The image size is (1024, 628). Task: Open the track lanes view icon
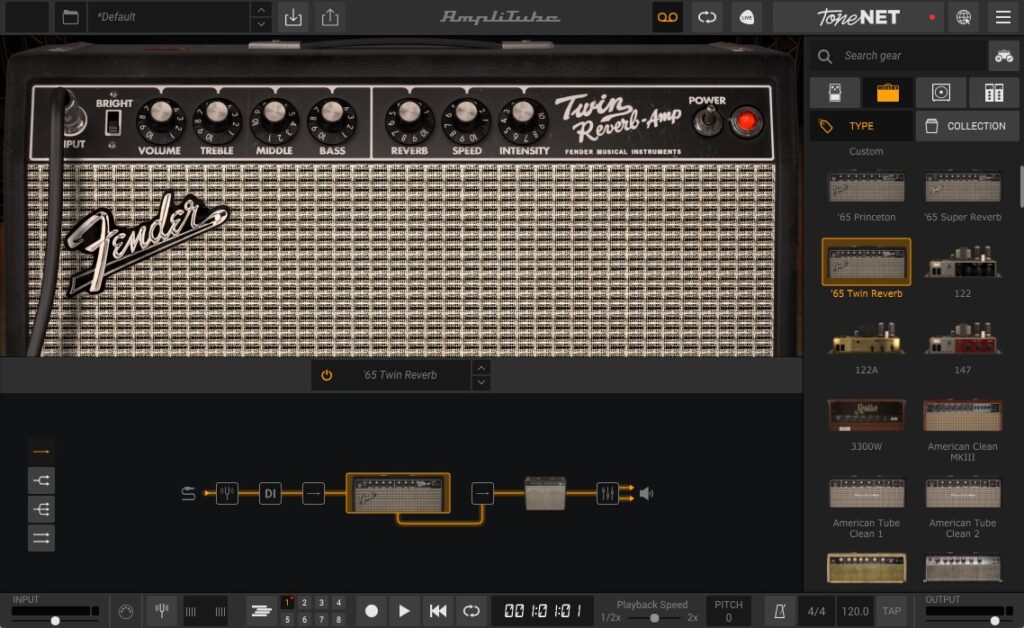click(261, 611)
